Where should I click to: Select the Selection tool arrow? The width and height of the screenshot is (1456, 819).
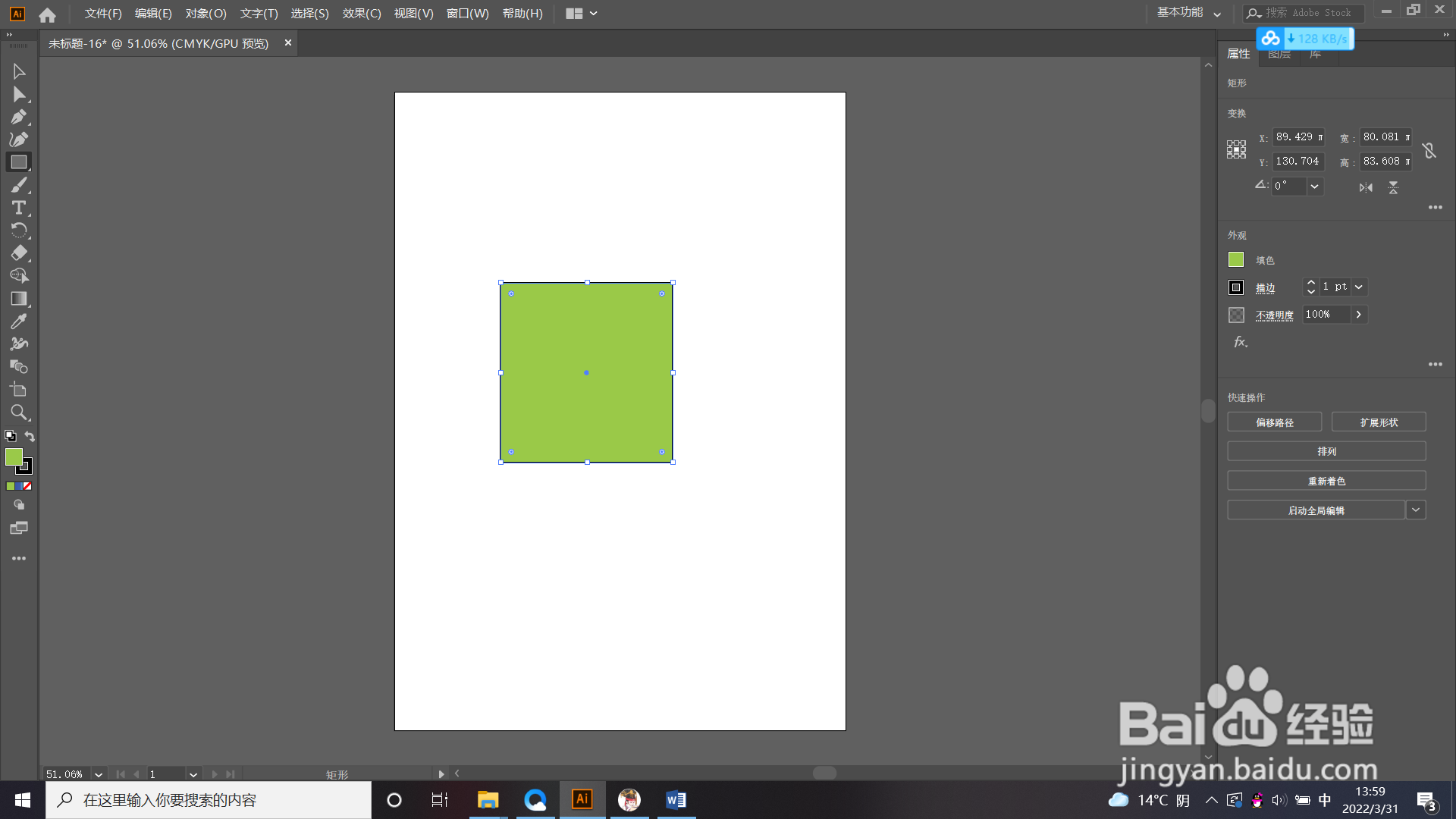click(19, 71)
